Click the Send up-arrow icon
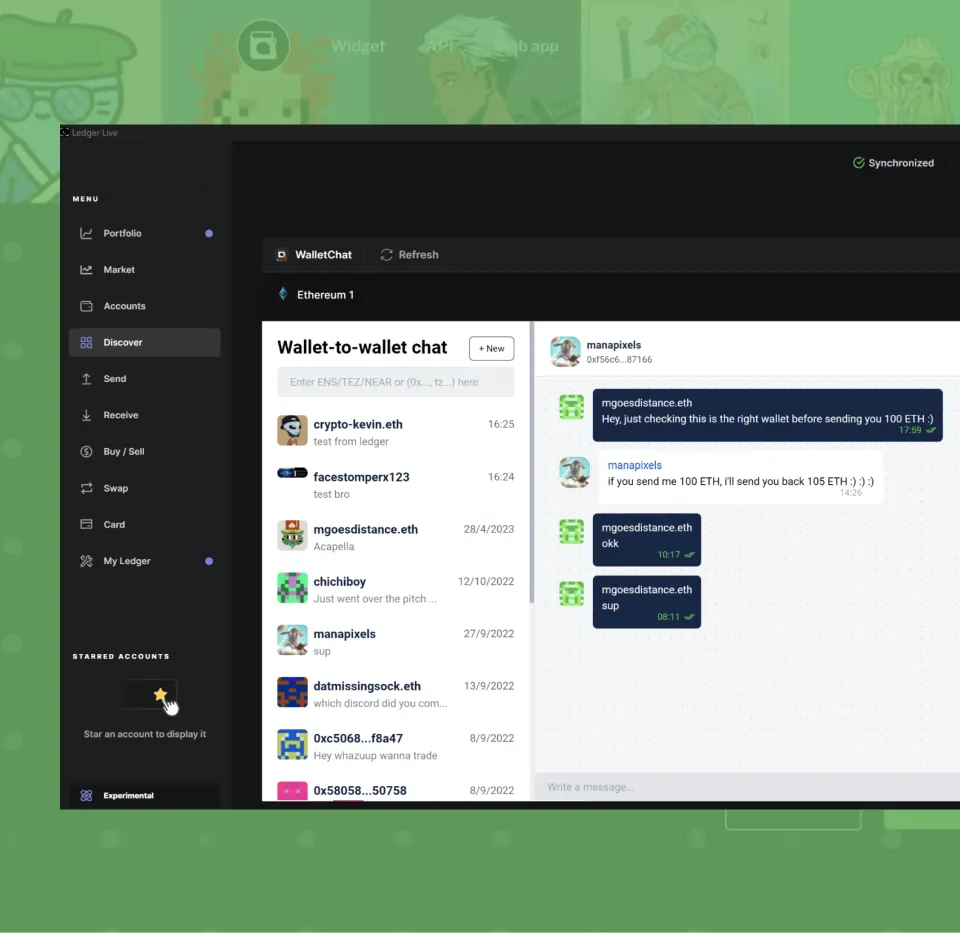Image resolution: width=960 pixels, height=933 pixels. pos(86,379)
